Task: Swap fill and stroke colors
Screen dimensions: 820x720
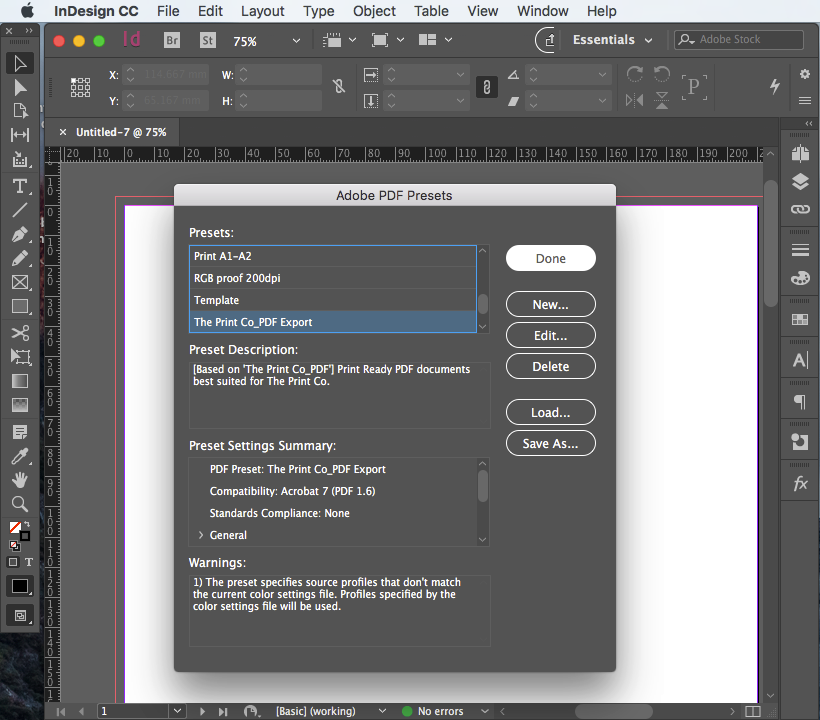Action: pyautogui.click(x=27, y=524)
